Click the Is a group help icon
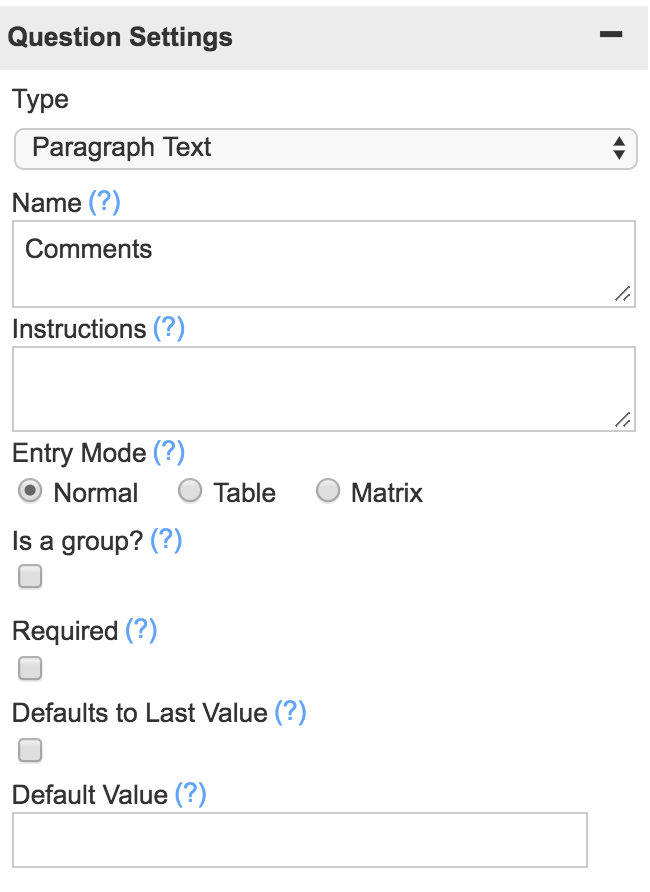Screen dimensions: 650x892 [x=168, y=540]
